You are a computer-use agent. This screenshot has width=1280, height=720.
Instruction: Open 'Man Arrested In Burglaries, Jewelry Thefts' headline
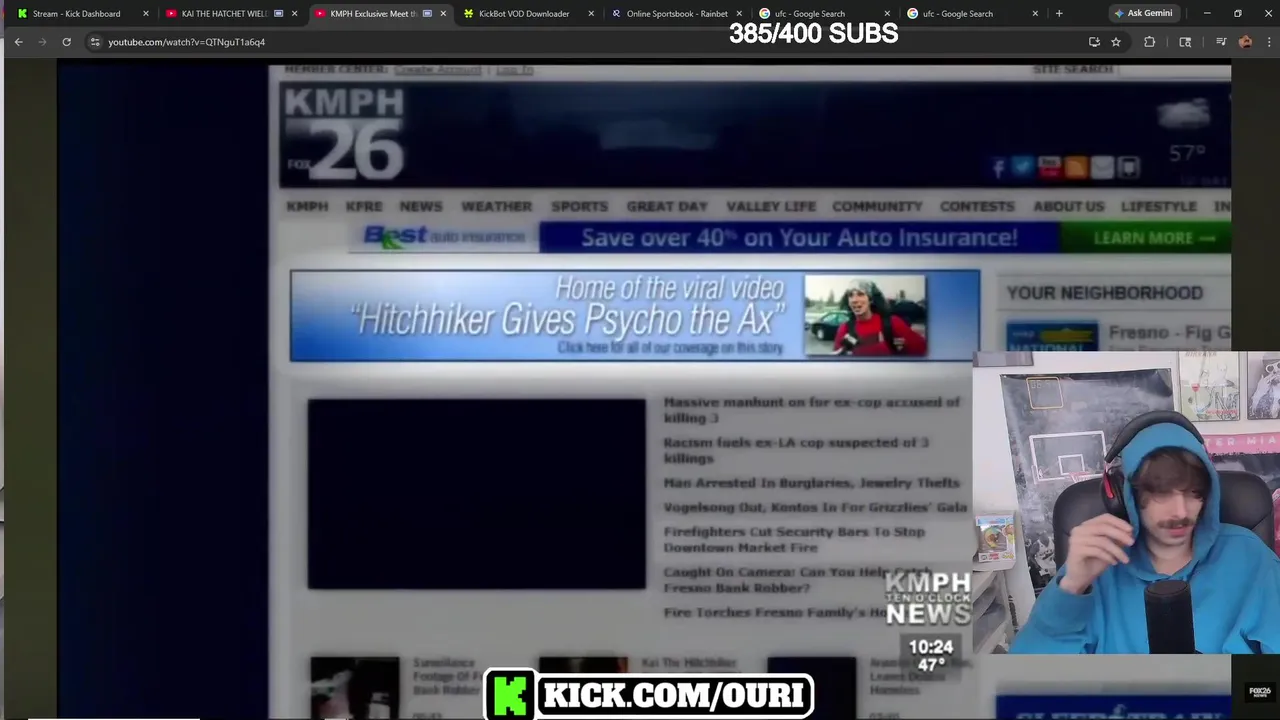[811, 483]
